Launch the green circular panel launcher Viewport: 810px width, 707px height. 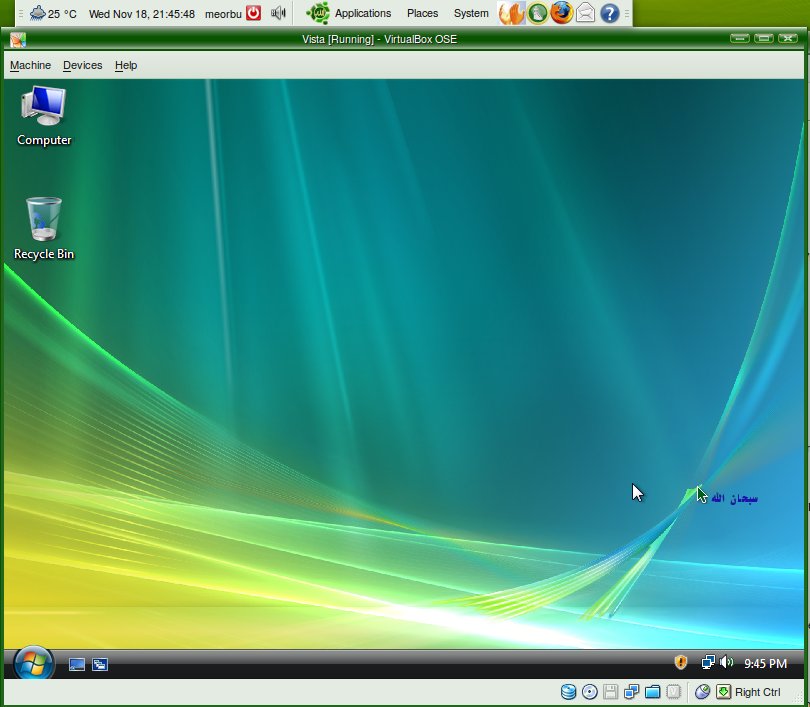[x=537, y=13]
